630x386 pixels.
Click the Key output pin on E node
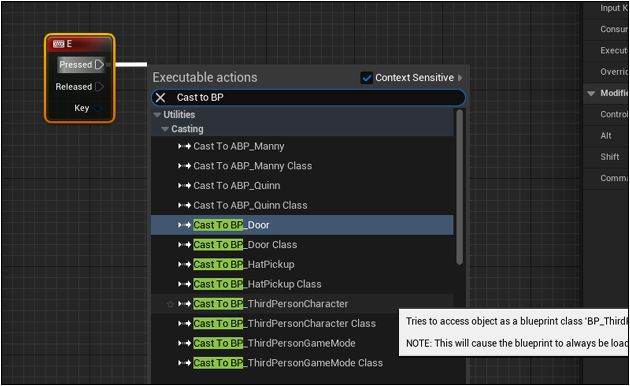pyautogui.click(x=98, y=108)
